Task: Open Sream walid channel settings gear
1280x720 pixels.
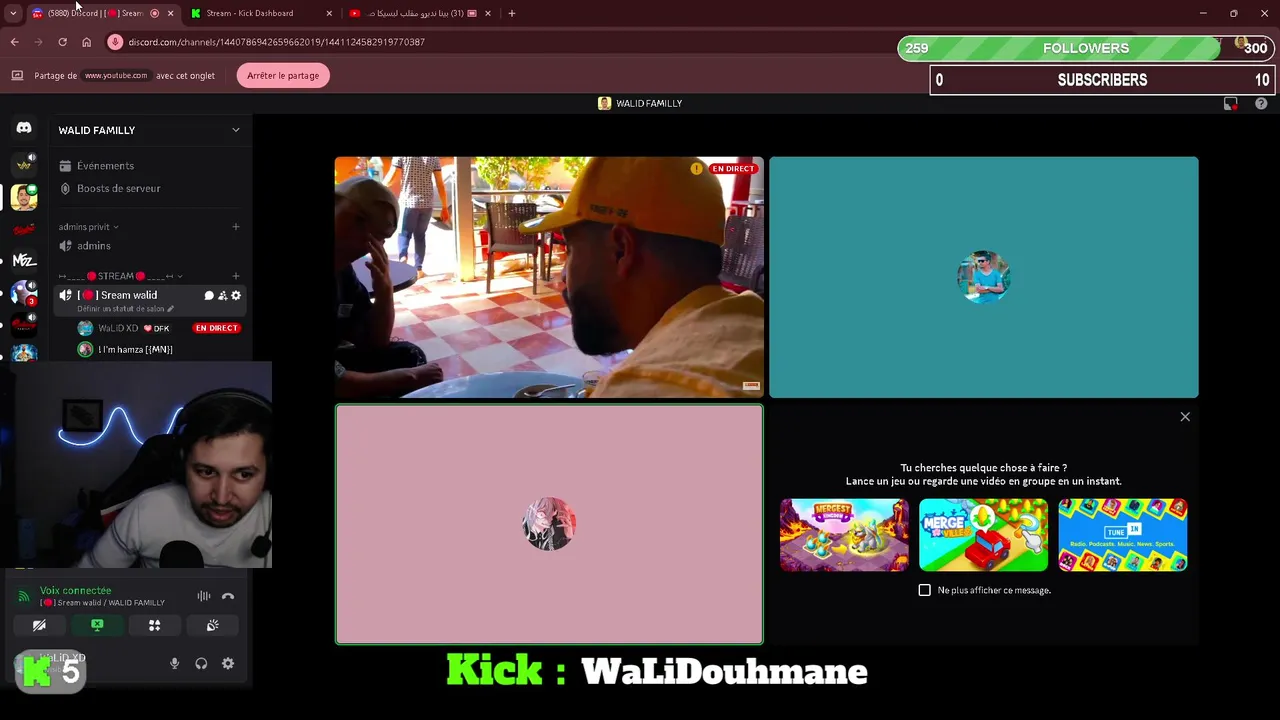Action: tap(236, 296)
